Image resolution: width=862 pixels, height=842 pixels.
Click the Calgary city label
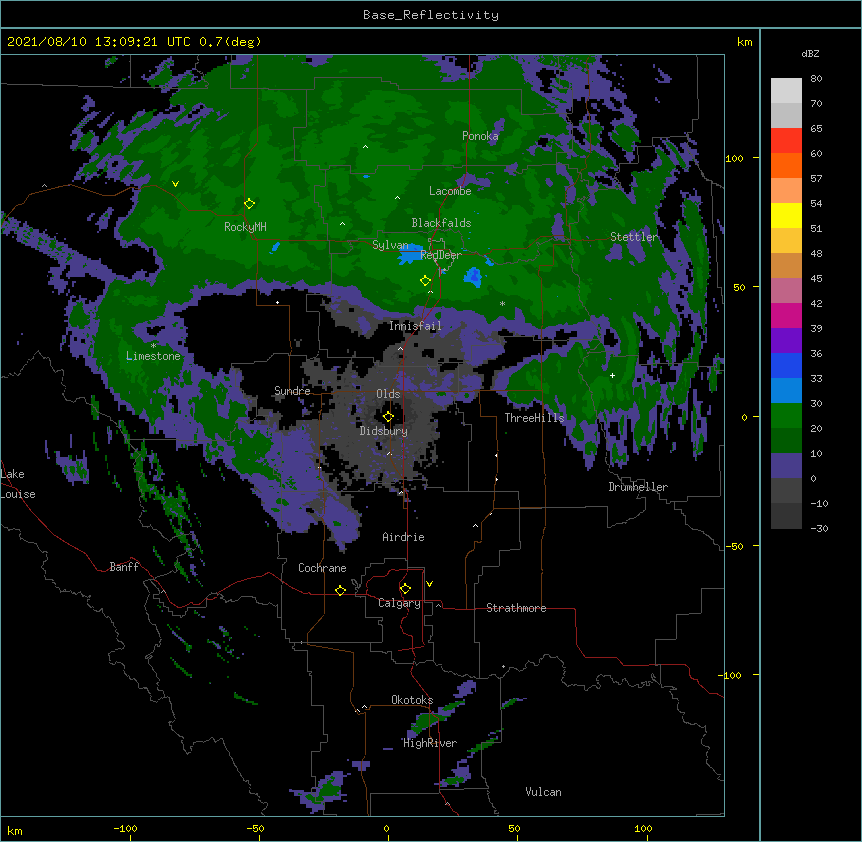399,603
